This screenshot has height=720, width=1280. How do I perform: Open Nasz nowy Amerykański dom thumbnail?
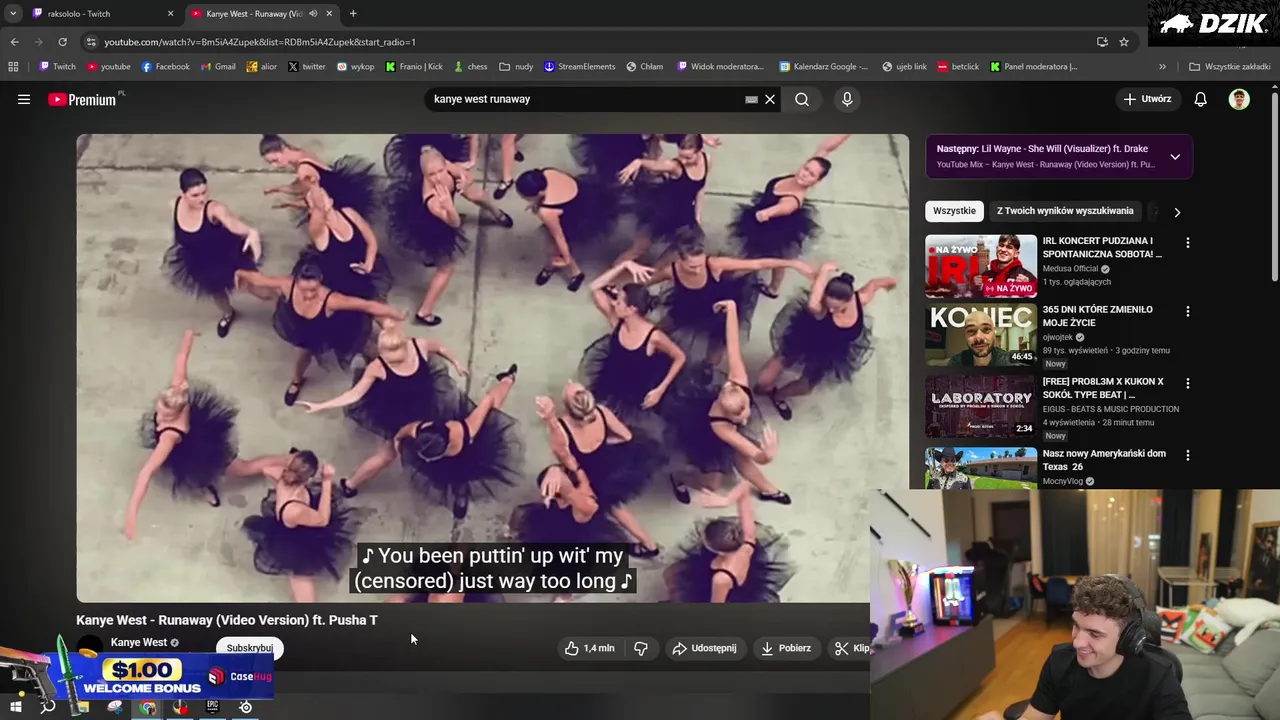click(981, 468)
